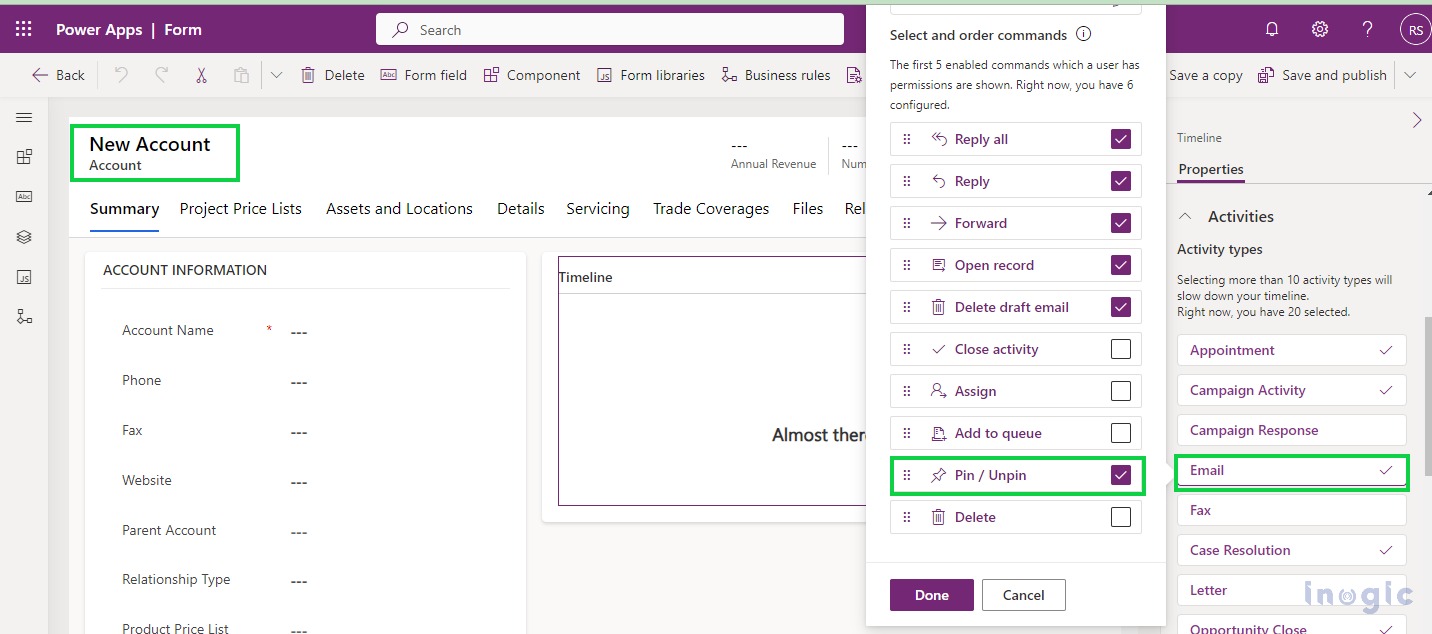This screenshot has width=1432, height=634.
Task: Open the RS user account avatar
Action: coord(1415,30)
